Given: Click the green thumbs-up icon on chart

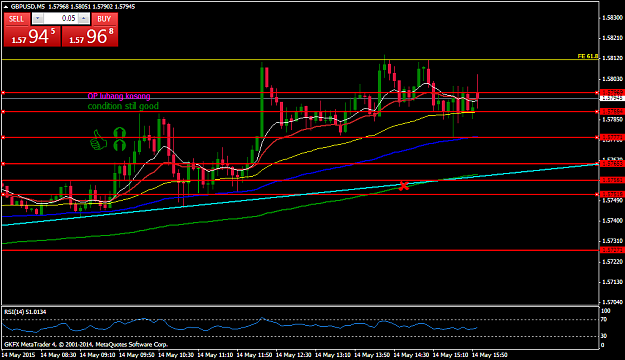Looking at the screenshot, I should tap(98, 140).
